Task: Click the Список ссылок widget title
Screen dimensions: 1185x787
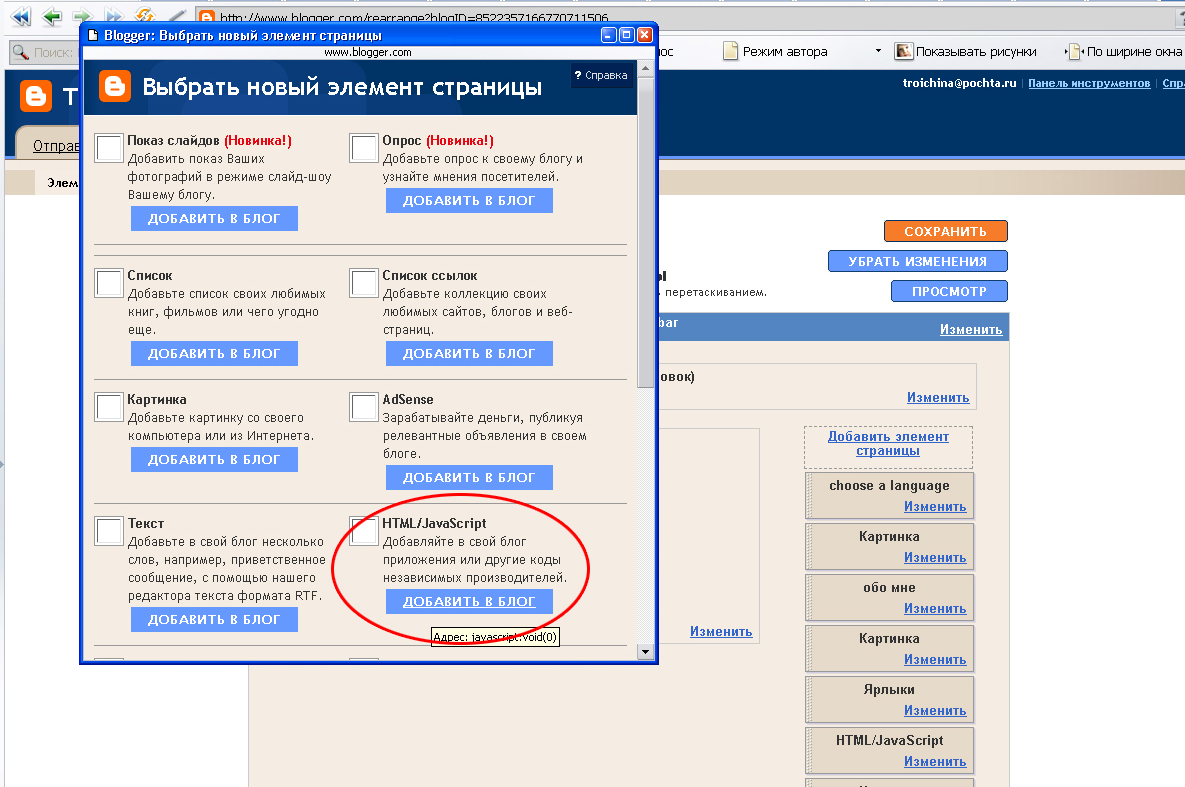Action: (x=429, y=276)
